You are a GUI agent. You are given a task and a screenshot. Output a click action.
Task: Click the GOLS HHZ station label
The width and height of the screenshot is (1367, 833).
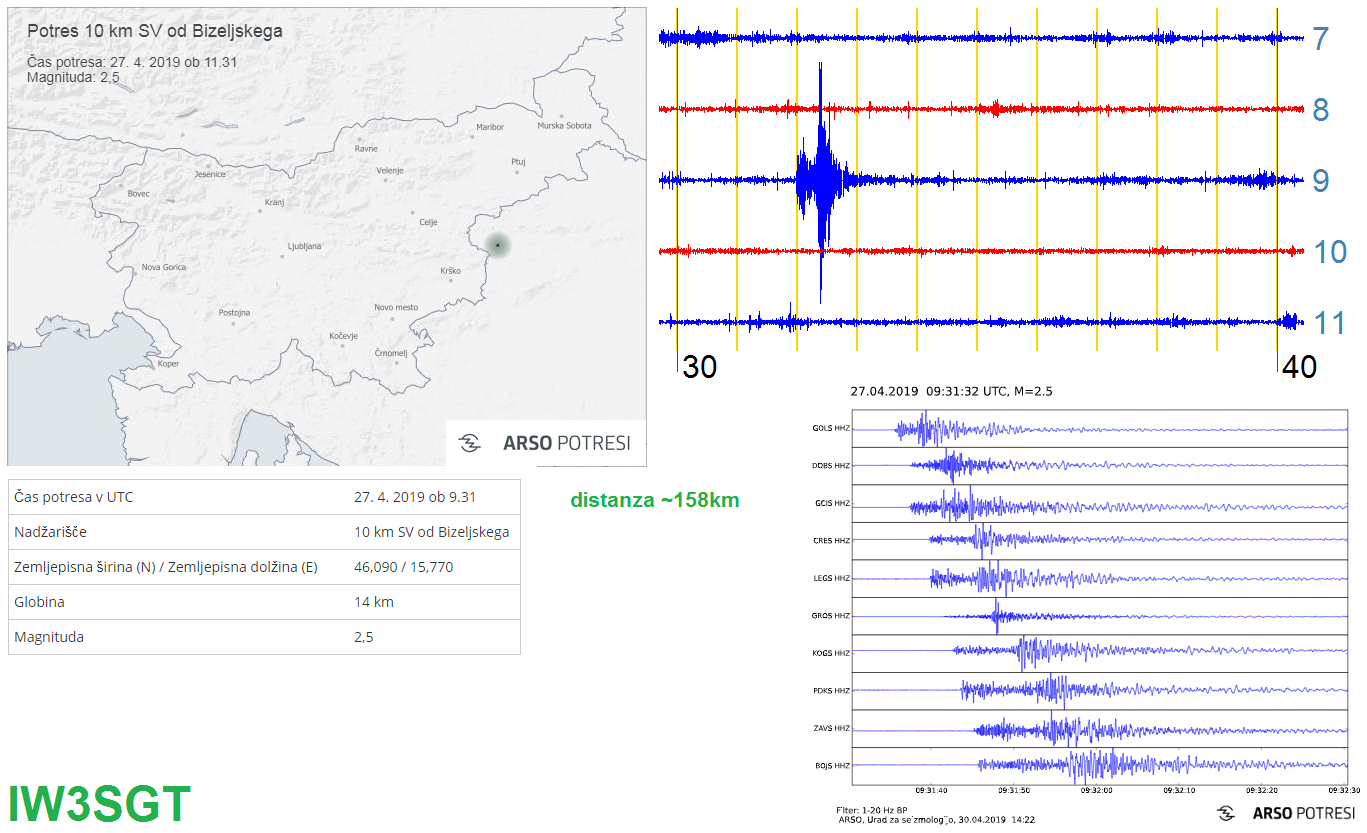point(831,428)
